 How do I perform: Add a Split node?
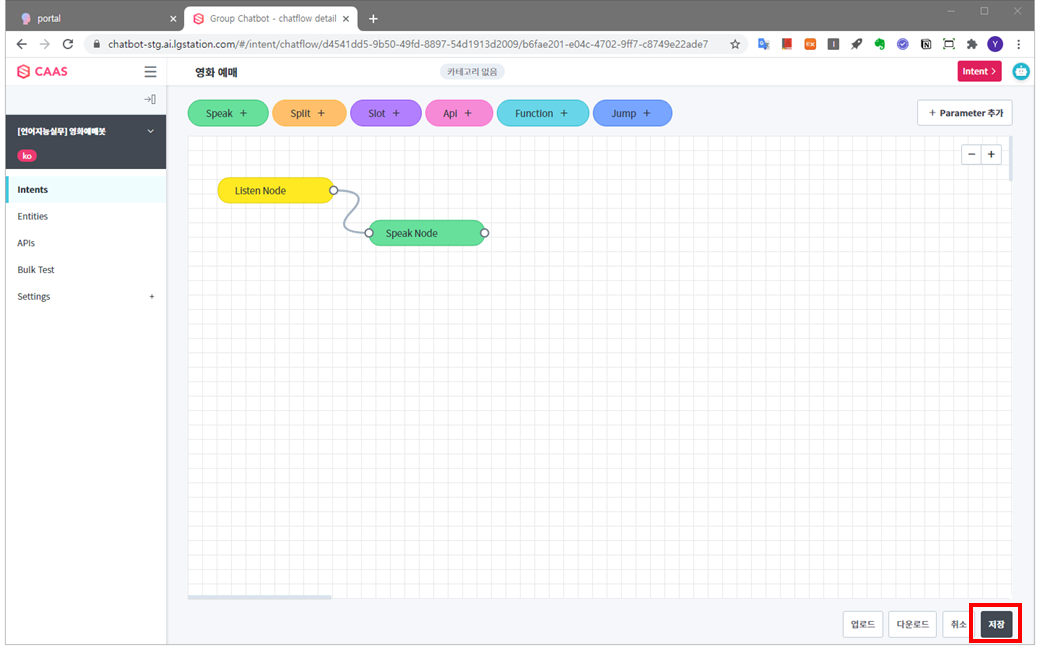point(308,114)
